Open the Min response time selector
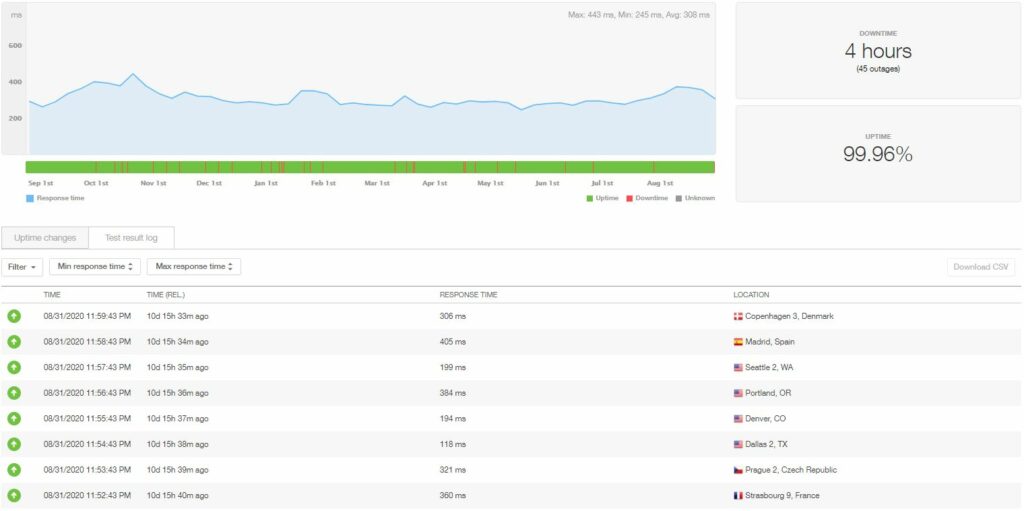The width and height of the screenshot is (1024, 511). [95, 267]
